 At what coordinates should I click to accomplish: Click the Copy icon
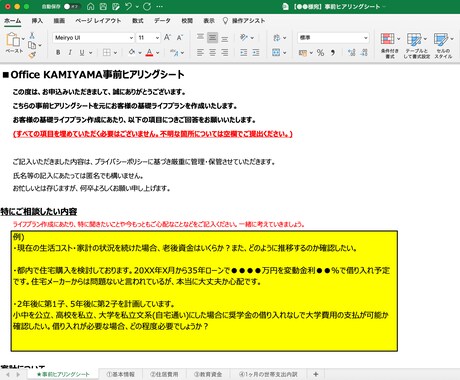tap(32, 45)
